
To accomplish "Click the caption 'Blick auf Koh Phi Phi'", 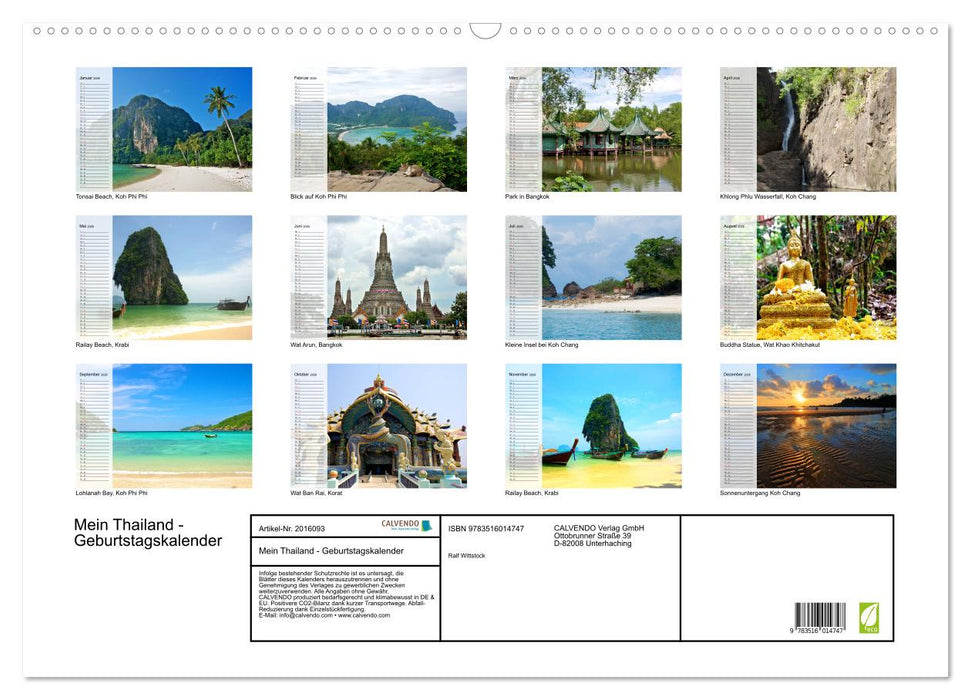I will point(318,196).
